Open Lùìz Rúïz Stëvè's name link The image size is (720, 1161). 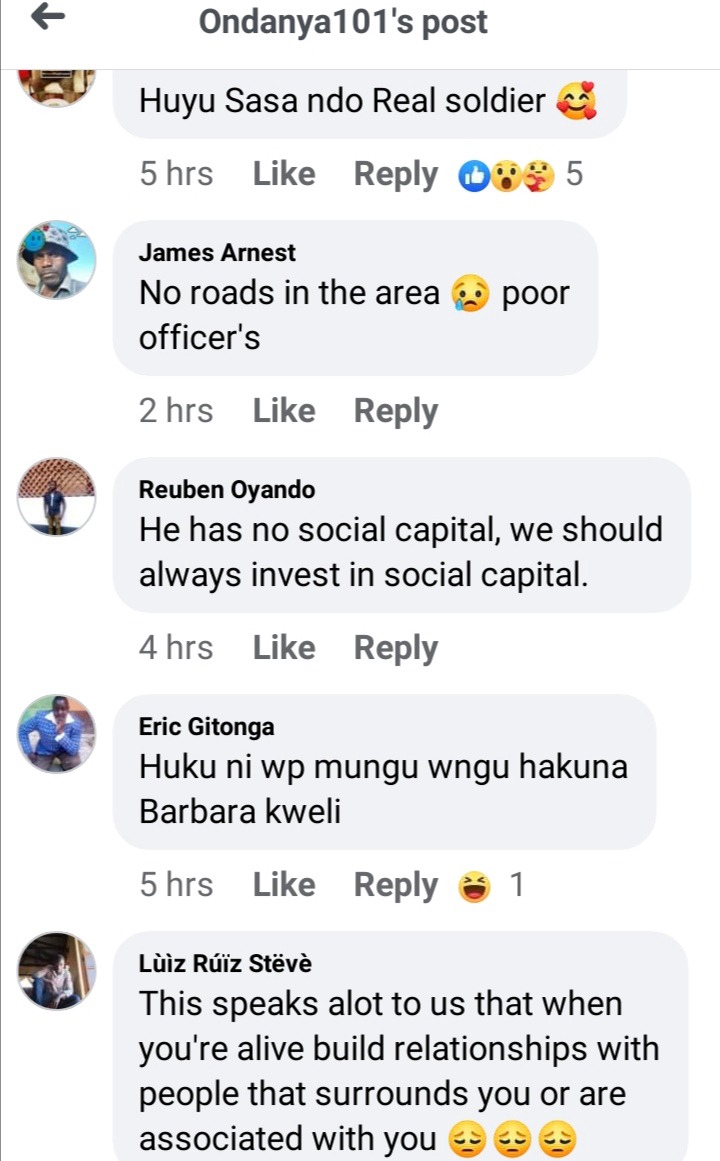tap(225, 963)
